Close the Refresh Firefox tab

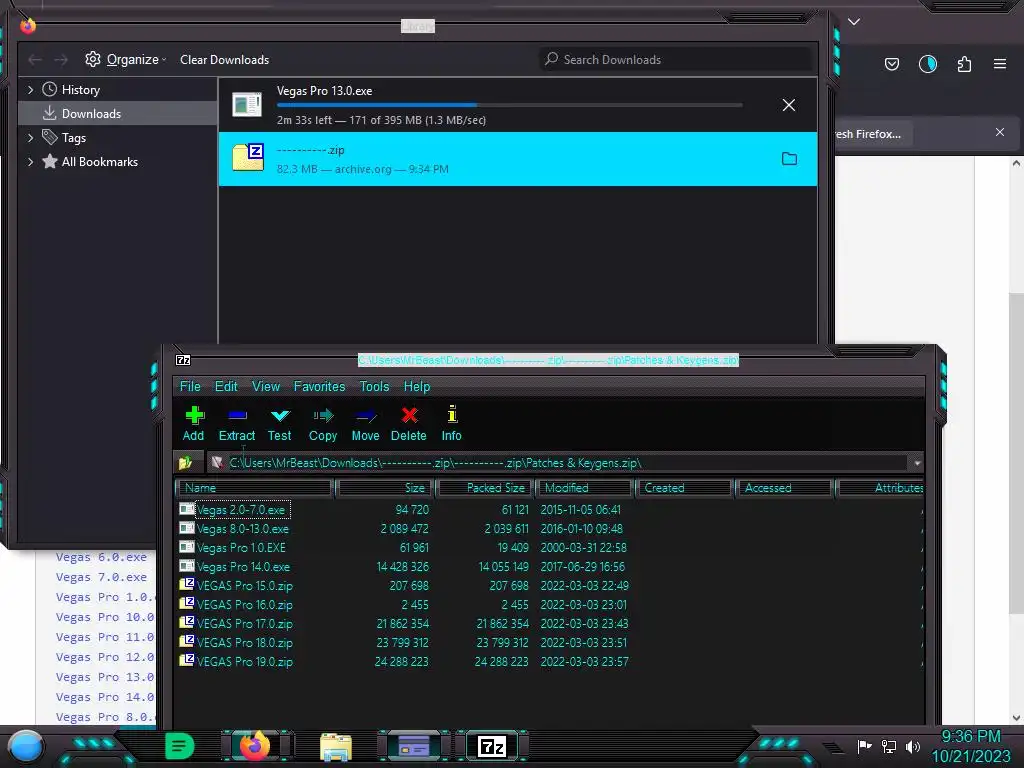(x=1000, y=133)
